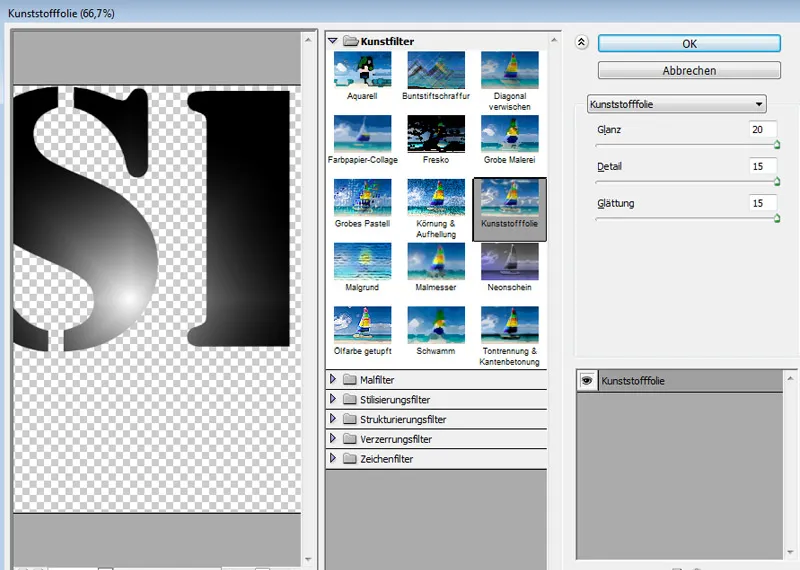
Task: Click the Glanz slider handle
Action: point(777,145)
